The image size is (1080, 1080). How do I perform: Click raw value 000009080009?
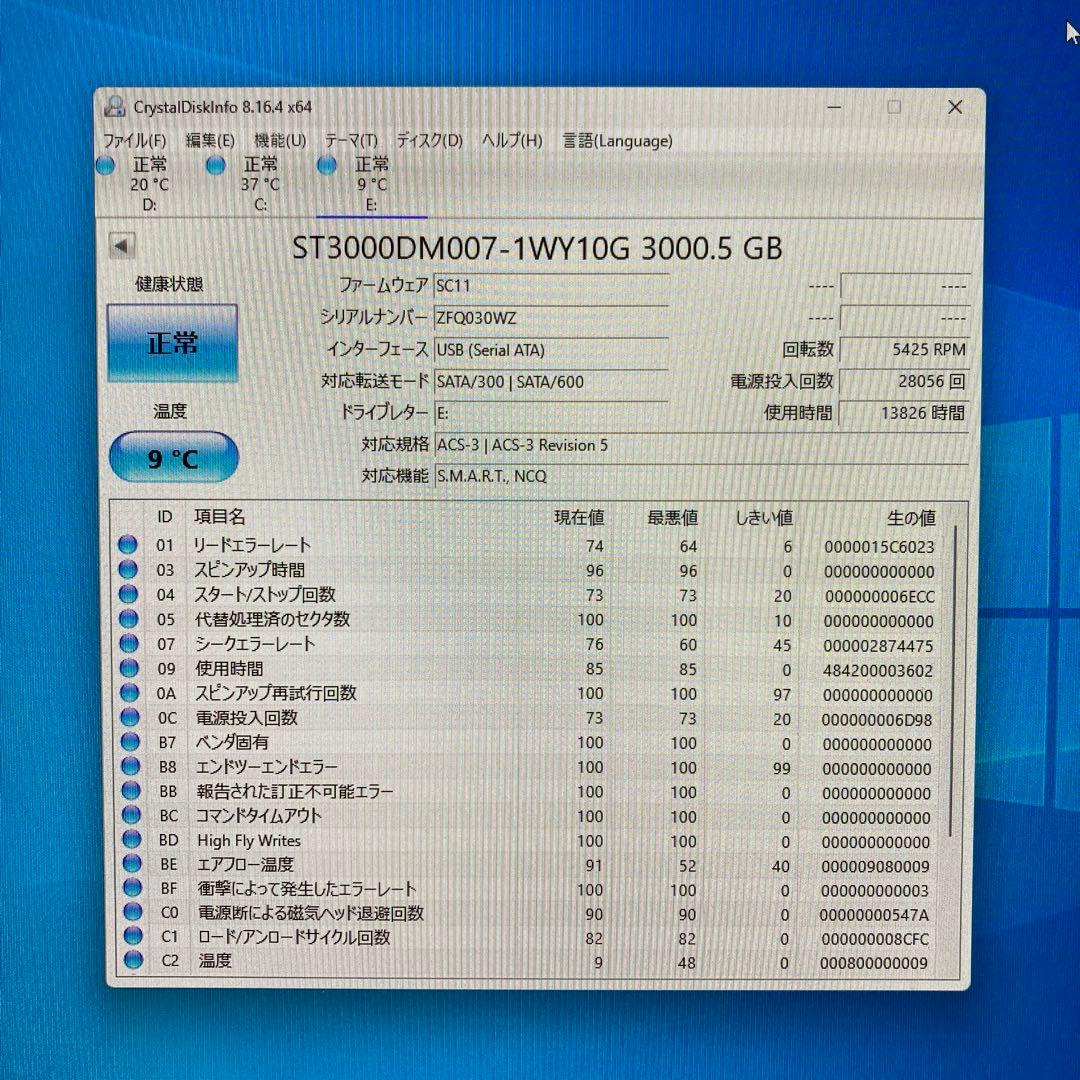[x=875, y=866]
